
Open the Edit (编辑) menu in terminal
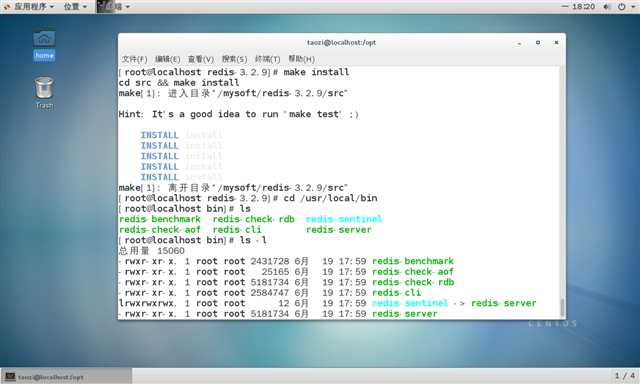pyautogui.click(x=167, y=59)
